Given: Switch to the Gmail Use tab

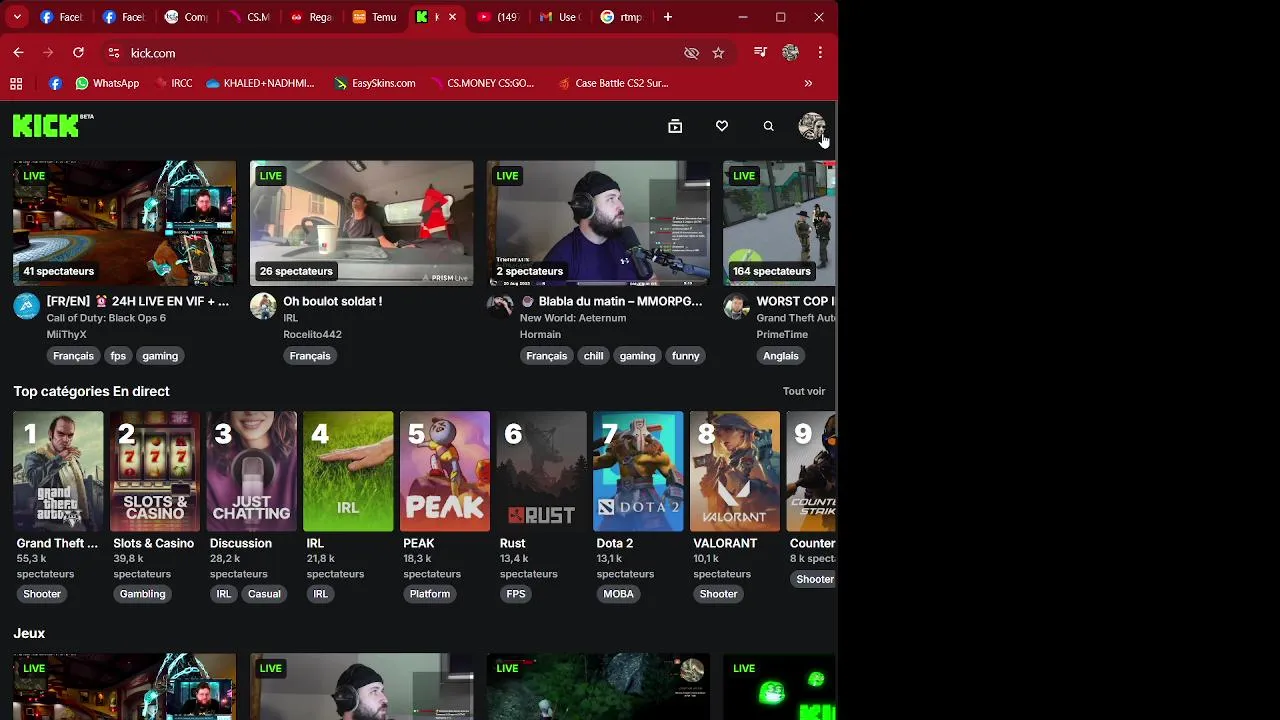Looking at the screenshot, I should 560,17.
